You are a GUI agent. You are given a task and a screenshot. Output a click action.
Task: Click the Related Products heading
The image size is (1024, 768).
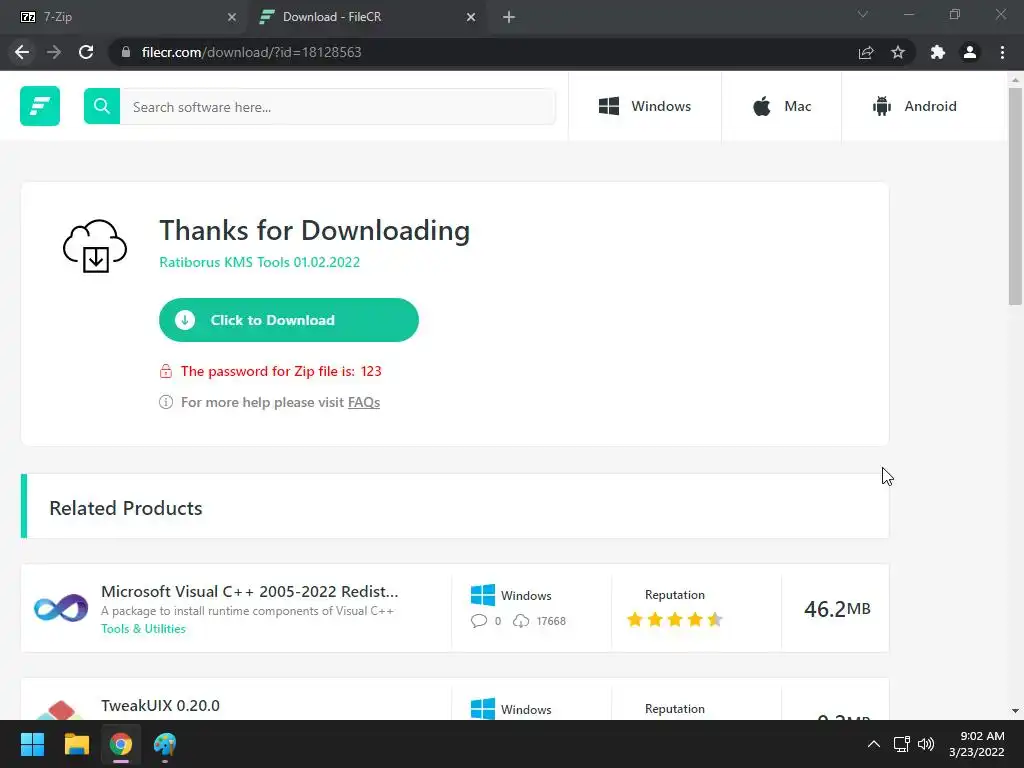(x=126, y=508)
